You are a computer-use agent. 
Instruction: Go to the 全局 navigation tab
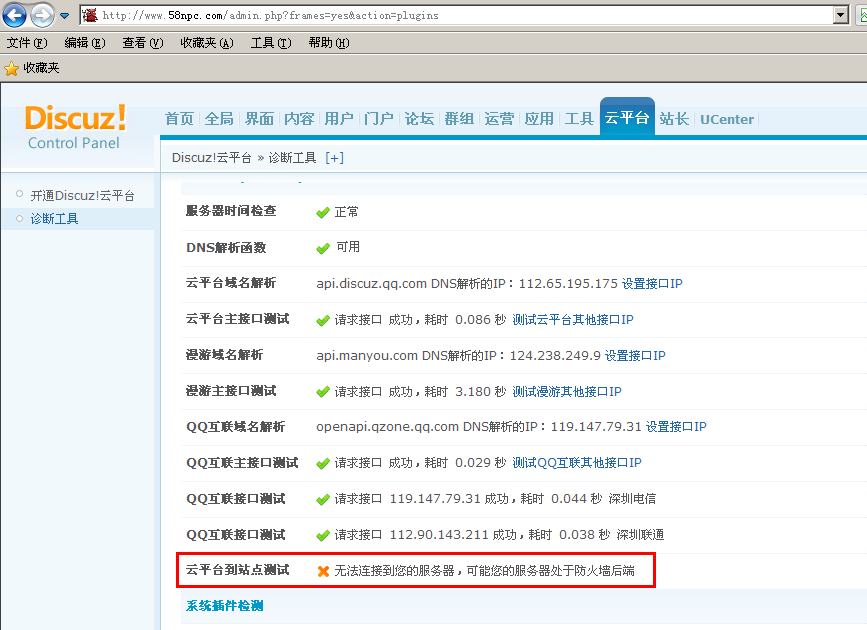pyautogui.click(x=219, y=119)
